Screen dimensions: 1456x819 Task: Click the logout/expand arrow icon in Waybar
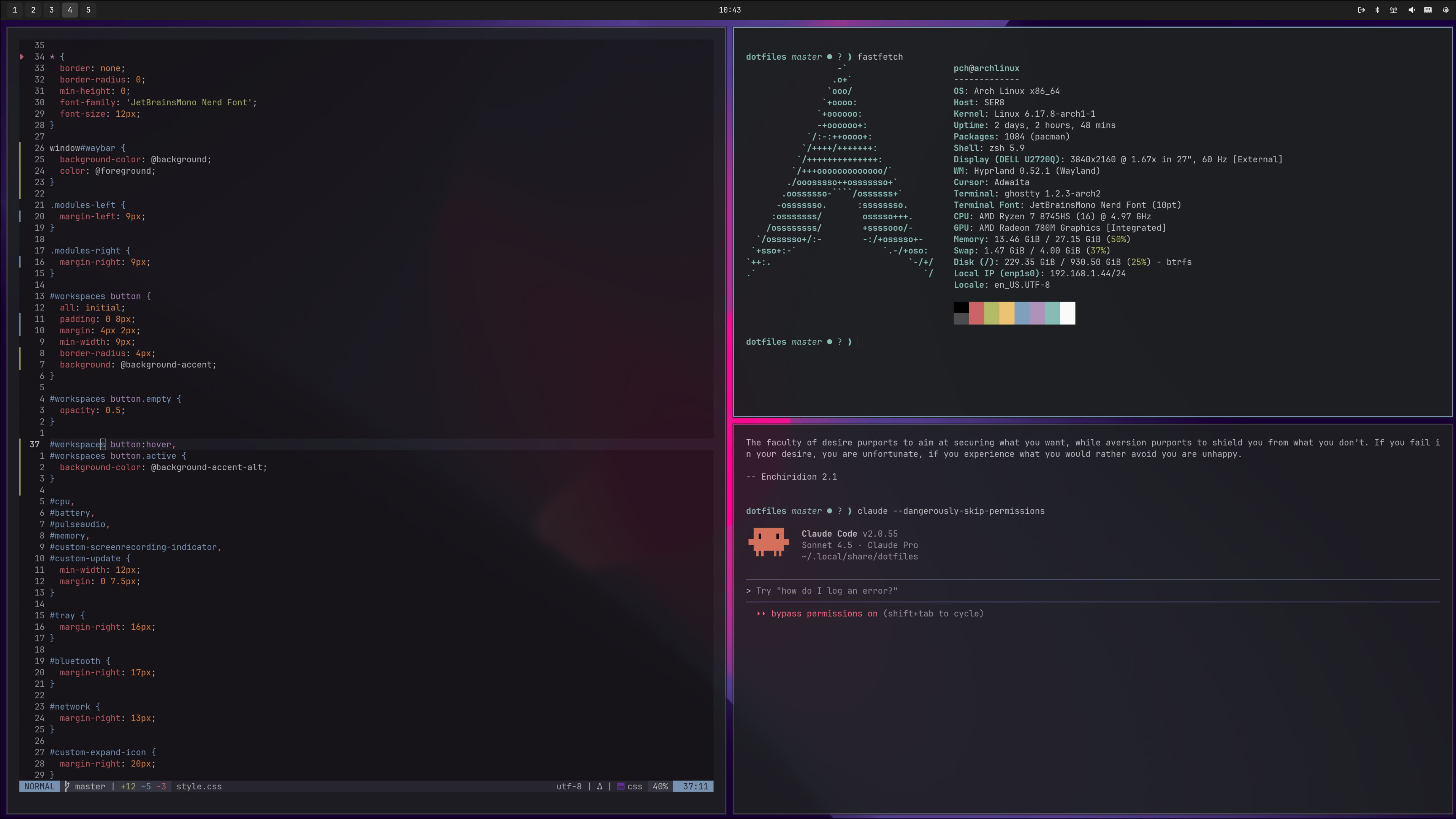pos(1361,10)
